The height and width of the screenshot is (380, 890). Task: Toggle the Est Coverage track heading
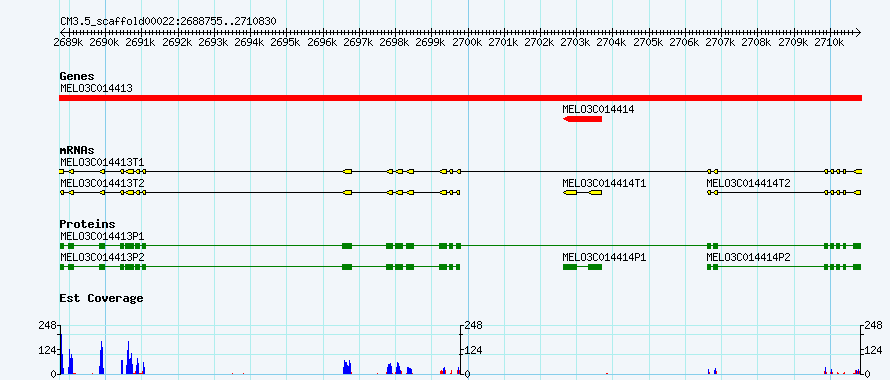click(101, 298)
